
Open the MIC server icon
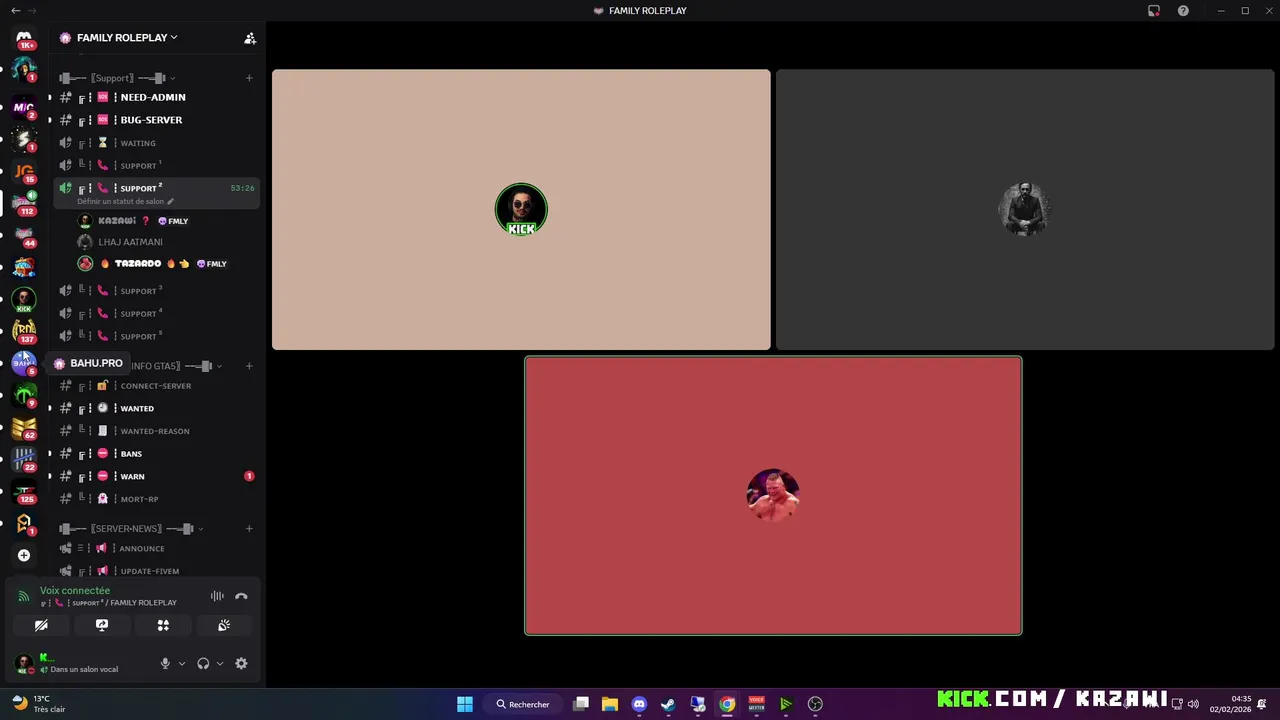24,107
